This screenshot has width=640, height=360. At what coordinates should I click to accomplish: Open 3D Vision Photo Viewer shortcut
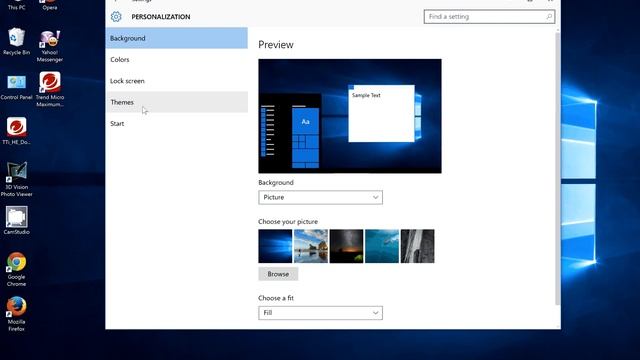click(16, 179)
